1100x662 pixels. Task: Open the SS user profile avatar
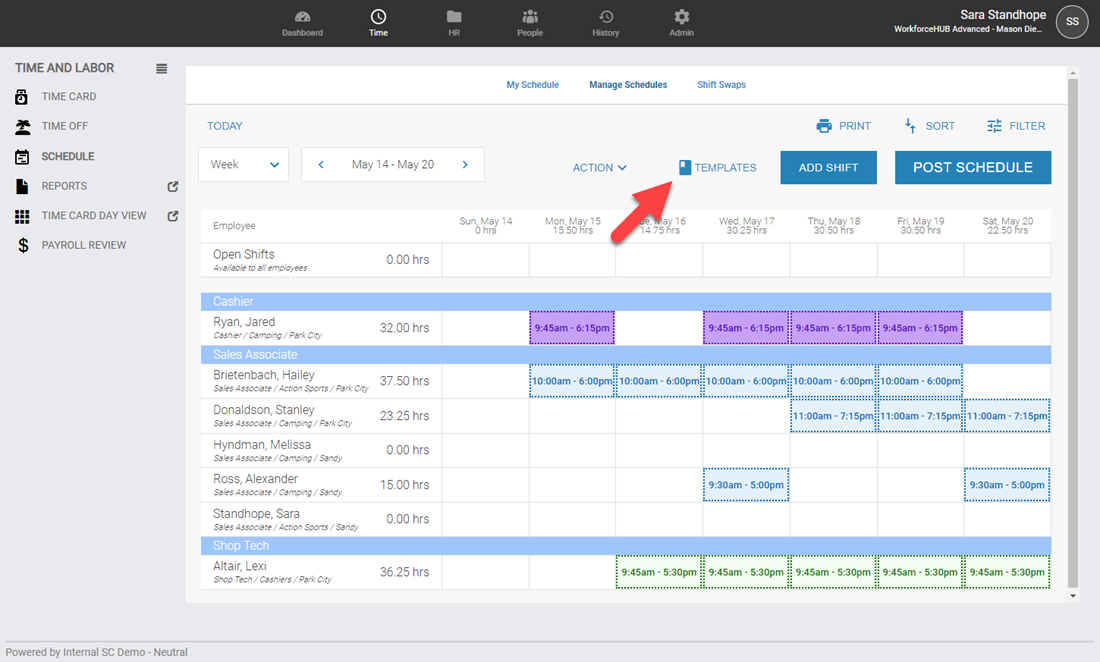(1072, 21)
